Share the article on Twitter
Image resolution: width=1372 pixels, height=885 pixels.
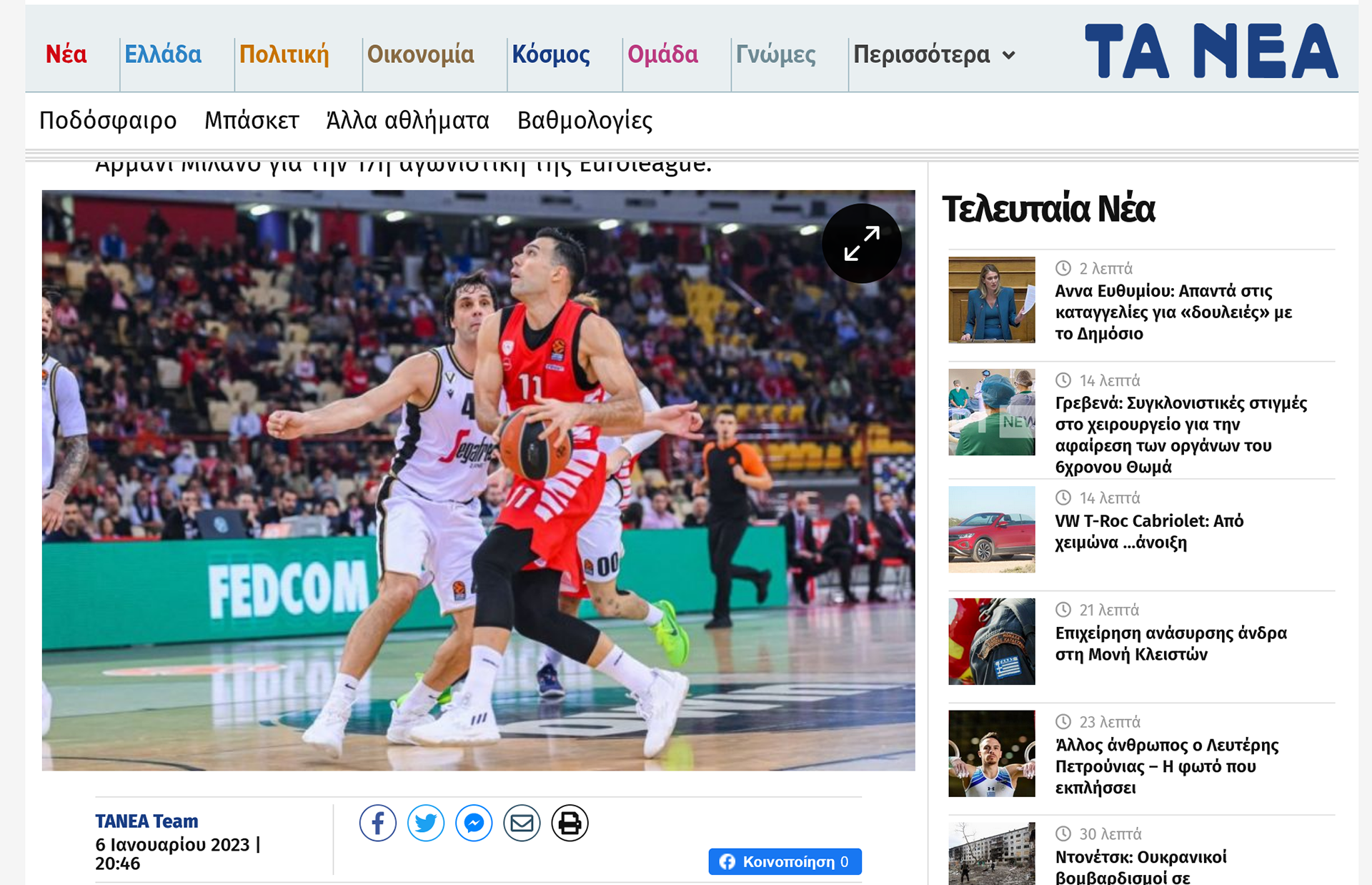[426, 824]
